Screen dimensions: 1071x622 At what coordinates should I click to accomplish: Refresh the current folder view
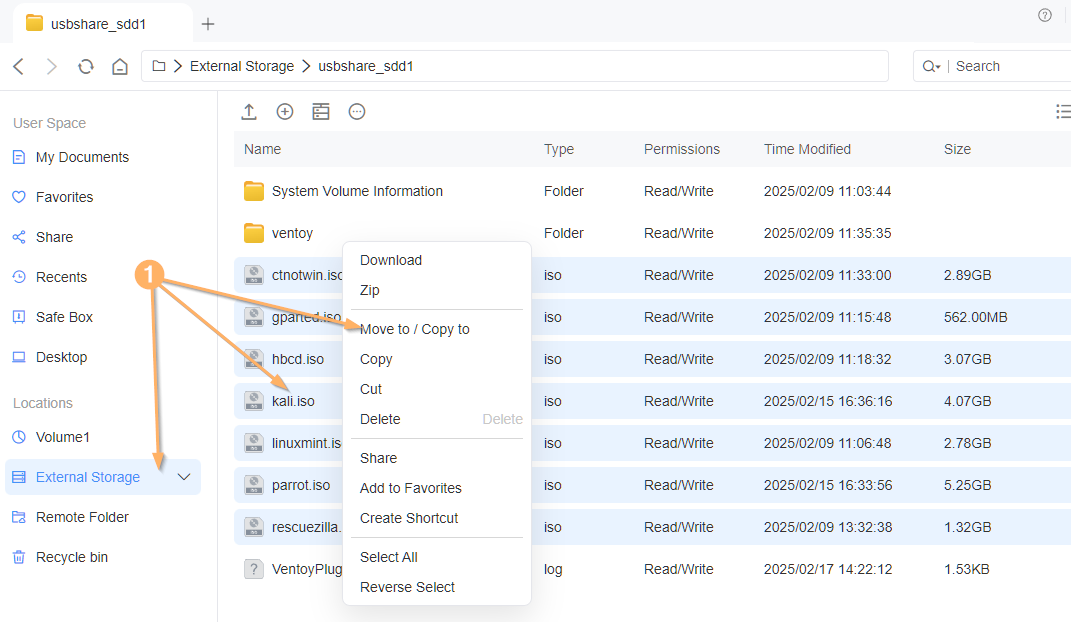tap(85, 66)
